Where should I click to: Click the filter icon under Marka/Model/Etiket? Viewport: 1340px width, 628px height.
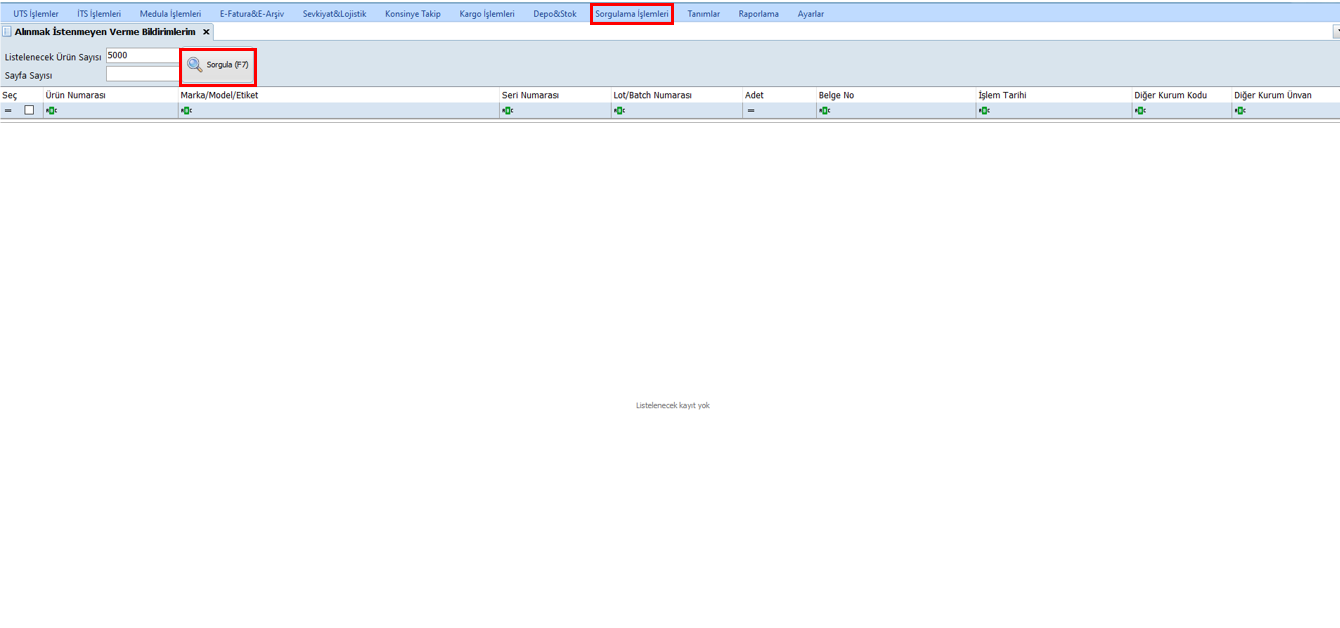(x=186, y=111)
